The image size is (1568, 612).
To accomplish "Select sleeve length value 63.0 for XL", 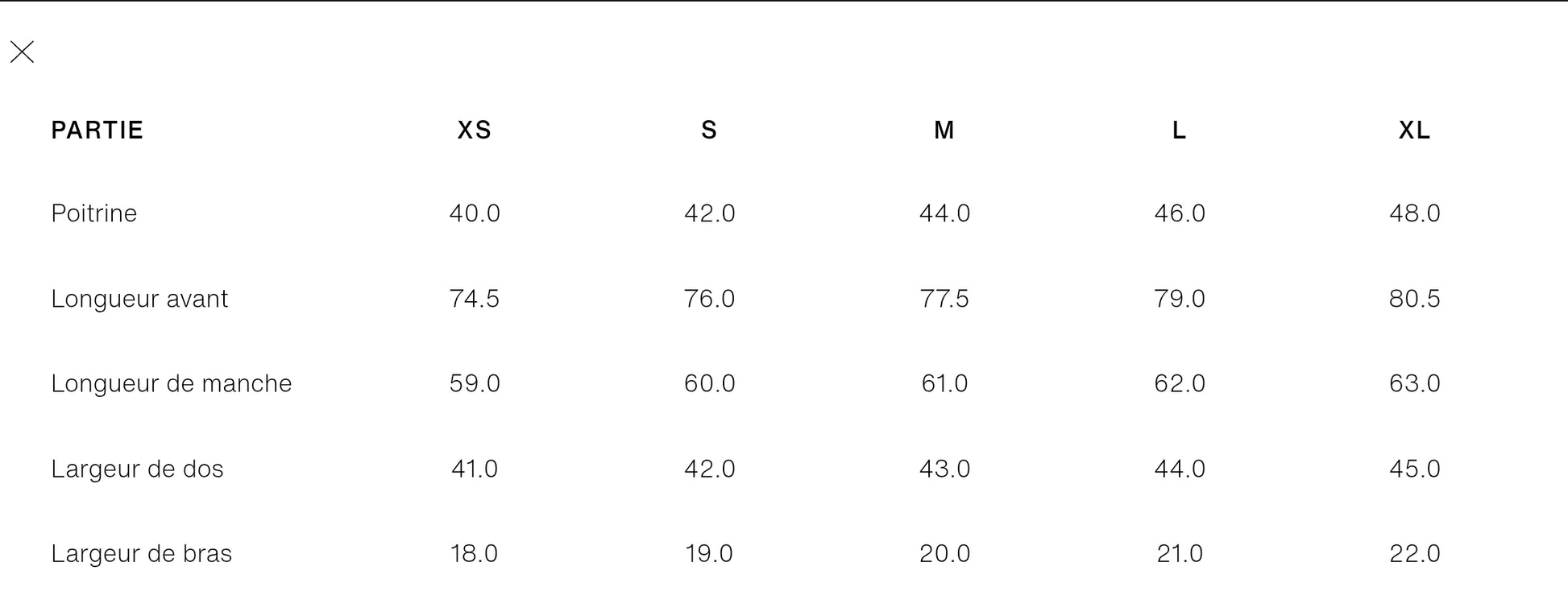I will (1415, 383).
